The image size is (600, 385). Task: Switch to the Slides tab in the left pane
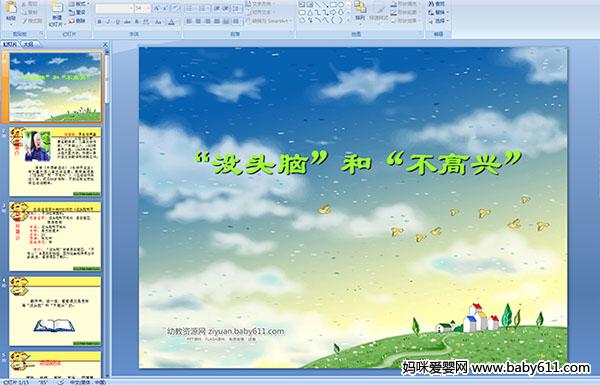click(10, 44)
